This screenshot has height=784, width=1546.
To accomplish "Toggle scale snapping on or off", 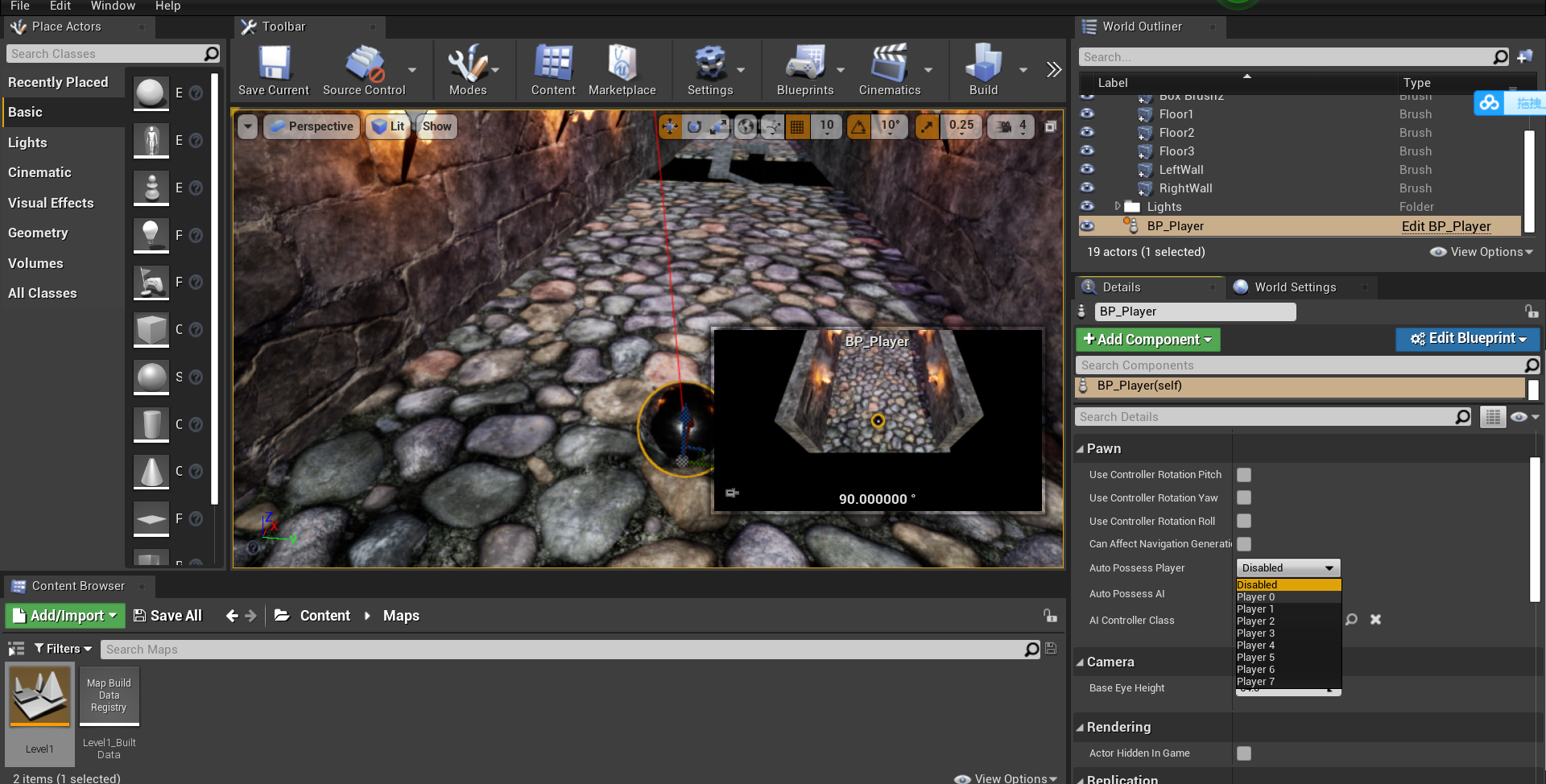I will 928,126.
